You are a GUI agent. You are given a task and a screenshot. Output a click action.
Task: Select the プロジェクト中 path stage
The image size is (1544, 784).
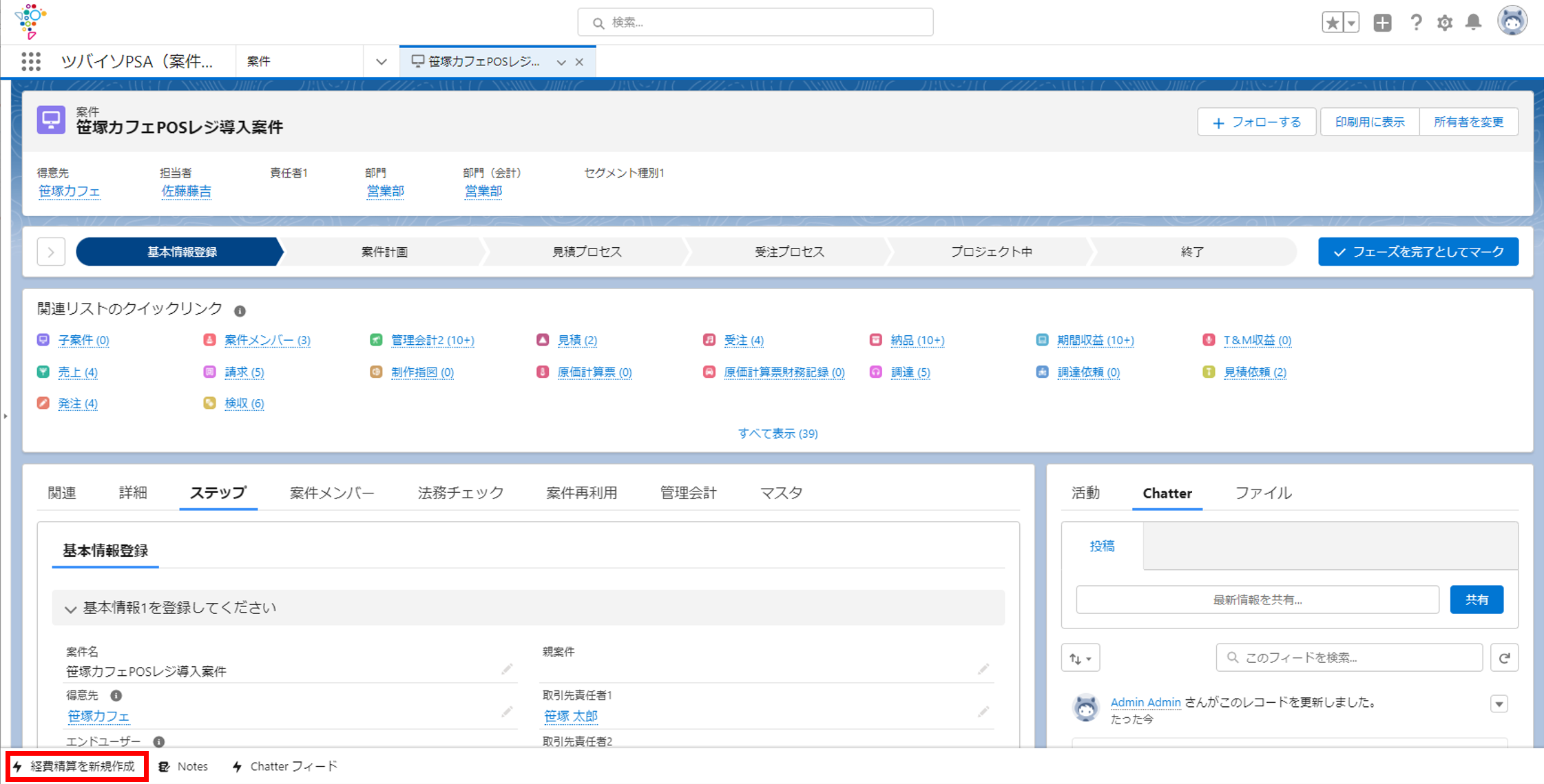(991, 252)
